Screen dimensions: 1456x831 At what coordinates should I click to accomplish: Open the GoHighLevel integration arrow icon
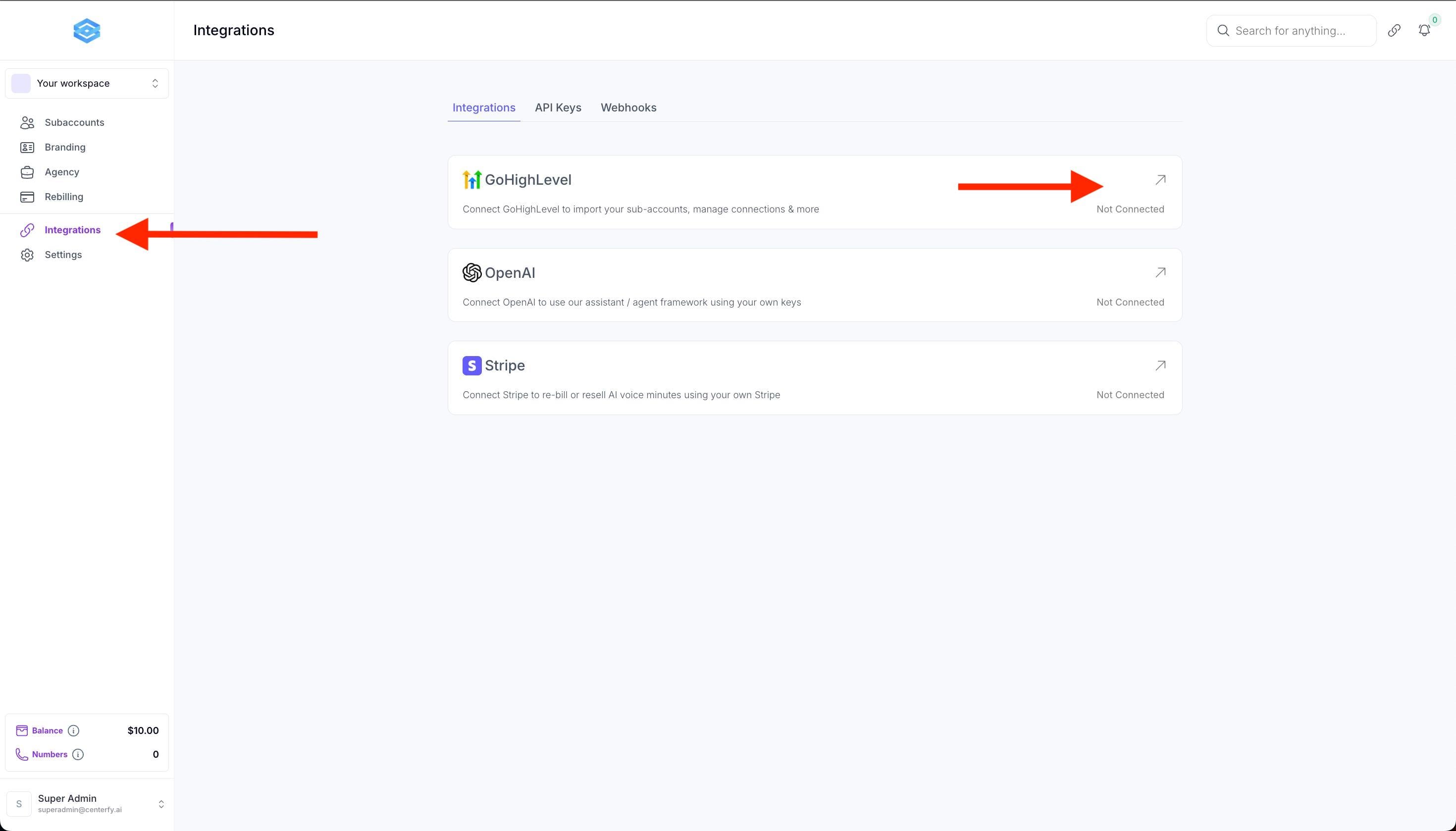(x=1160, y=180)
